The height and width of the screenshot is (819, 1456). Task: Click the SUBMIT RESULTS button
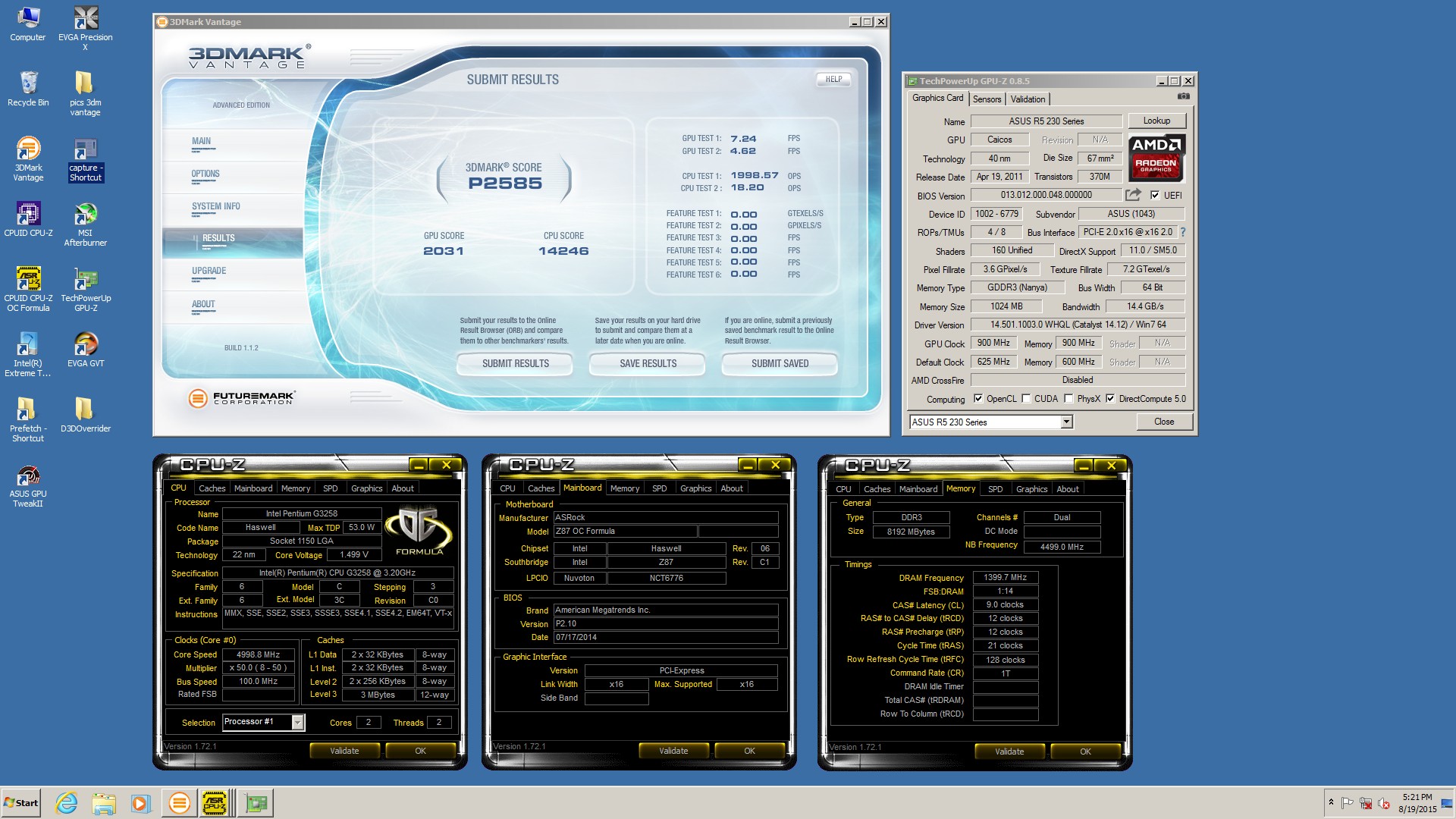[516, 364]
